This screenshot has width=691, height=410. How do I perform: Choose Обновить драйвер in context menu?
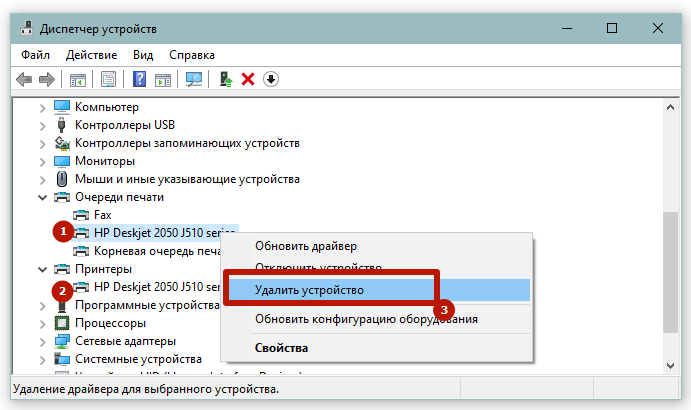point(377,246)
